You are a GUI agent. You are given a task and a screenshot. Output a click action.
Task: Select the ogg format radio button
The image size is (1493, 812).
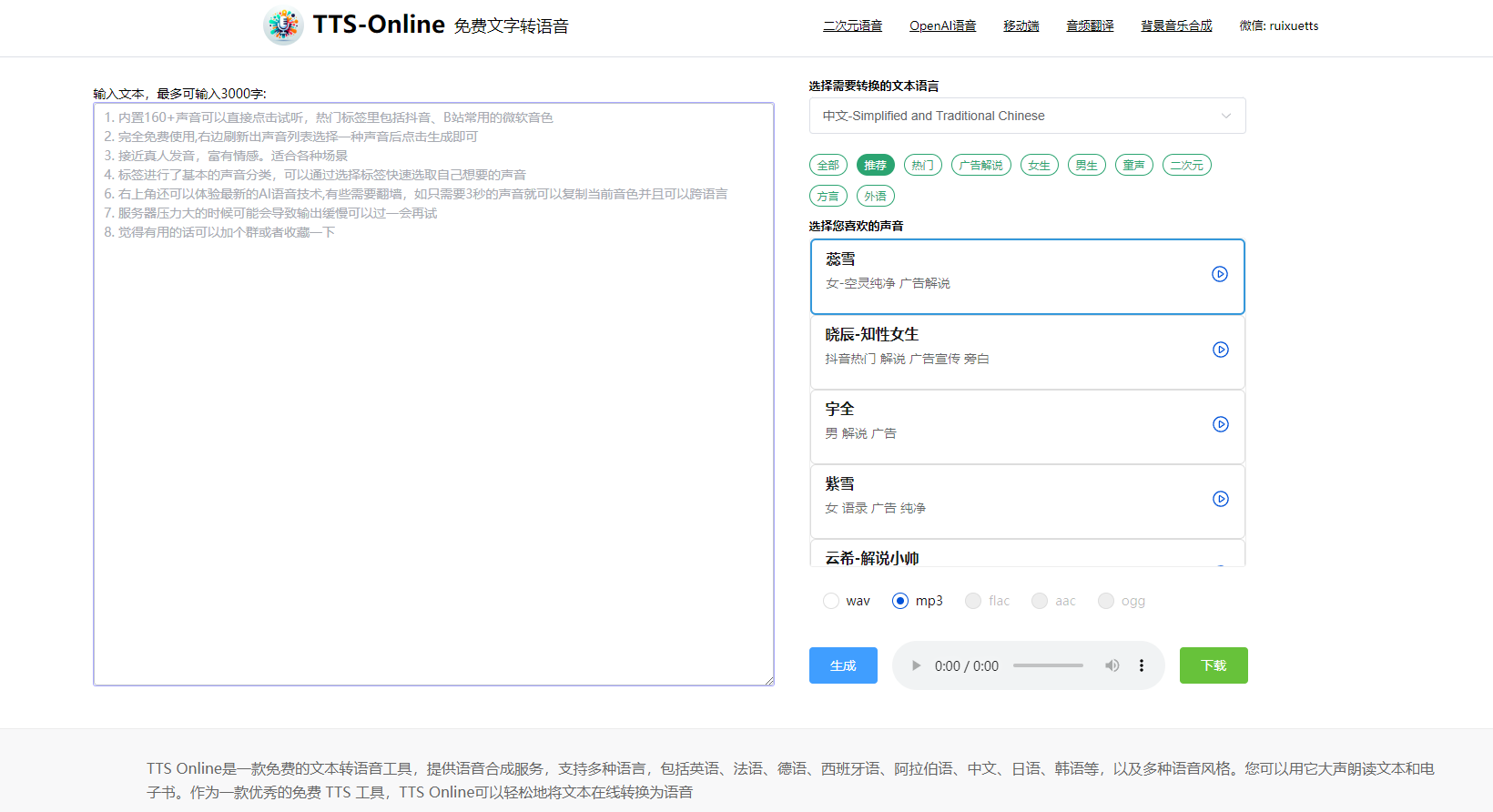pos(1106,601)
